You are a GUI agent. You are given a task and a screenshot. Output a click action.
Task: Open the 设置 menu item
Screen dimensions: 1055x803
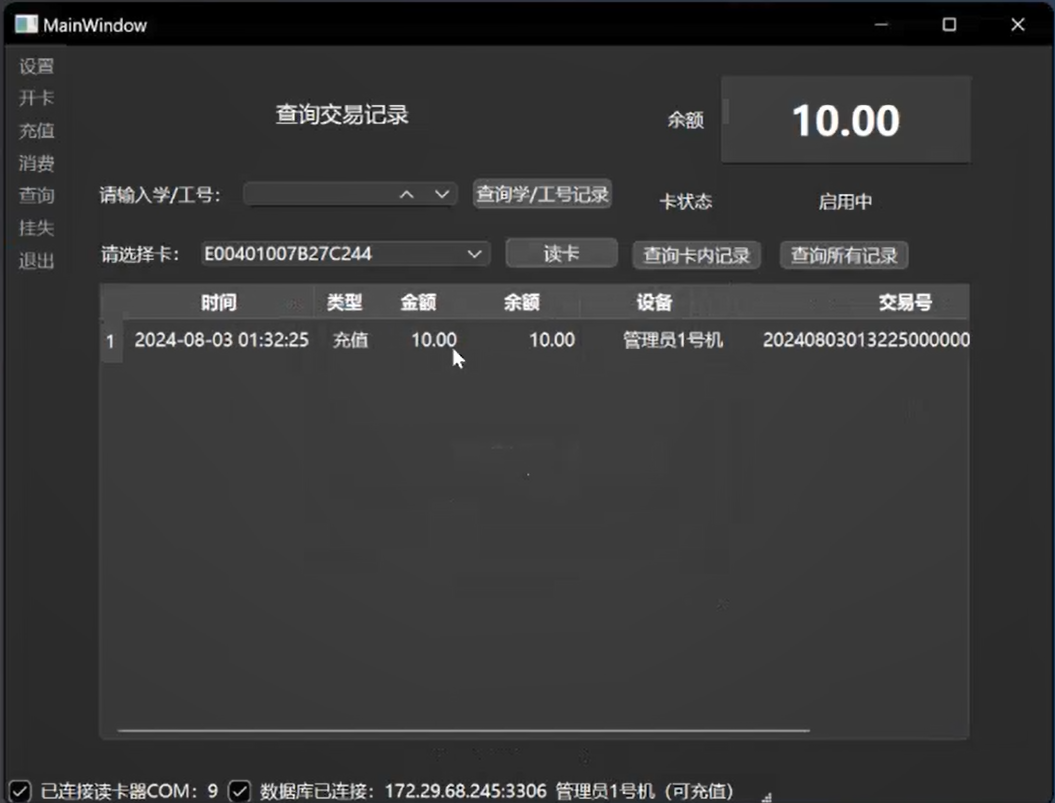coord(37,67)
